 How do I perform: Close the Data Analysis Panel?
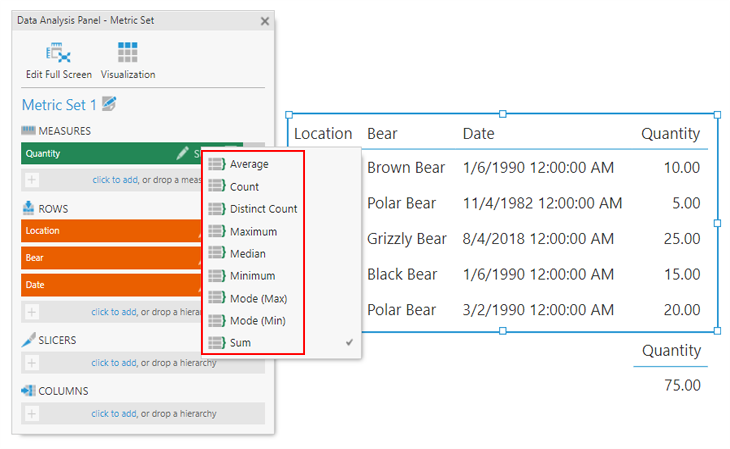265,21
